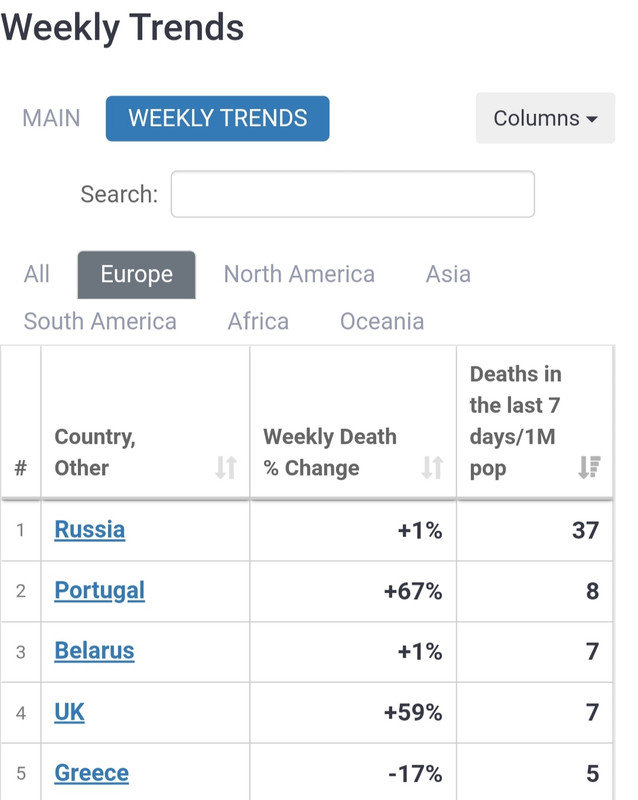Choose the Asia filter

pyautogui.click(x=448, y=274)
